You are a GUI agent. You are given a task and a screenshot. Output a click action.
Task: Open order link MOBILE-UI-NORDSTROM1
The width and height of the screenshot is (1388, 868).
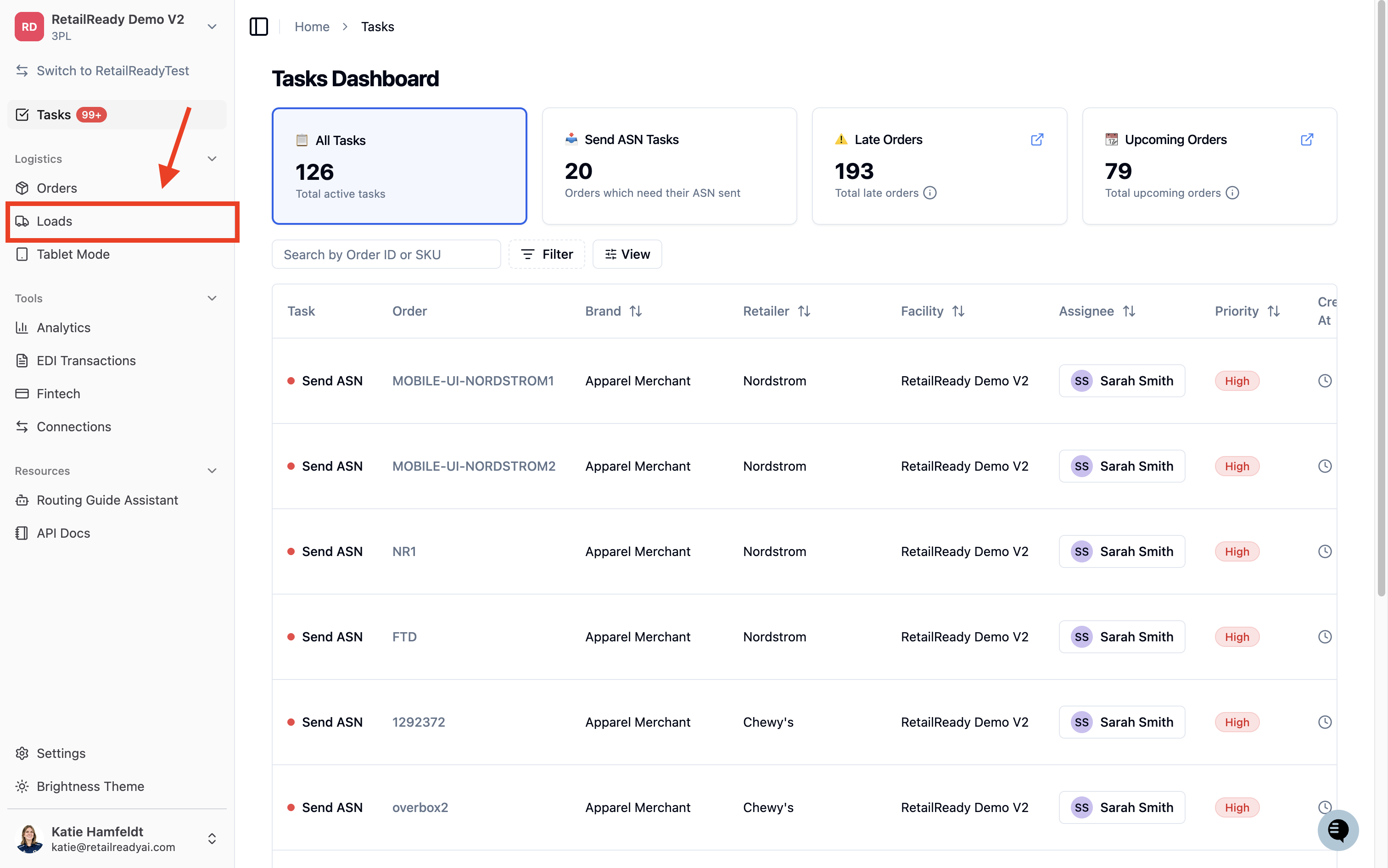(x=473, y=381)
